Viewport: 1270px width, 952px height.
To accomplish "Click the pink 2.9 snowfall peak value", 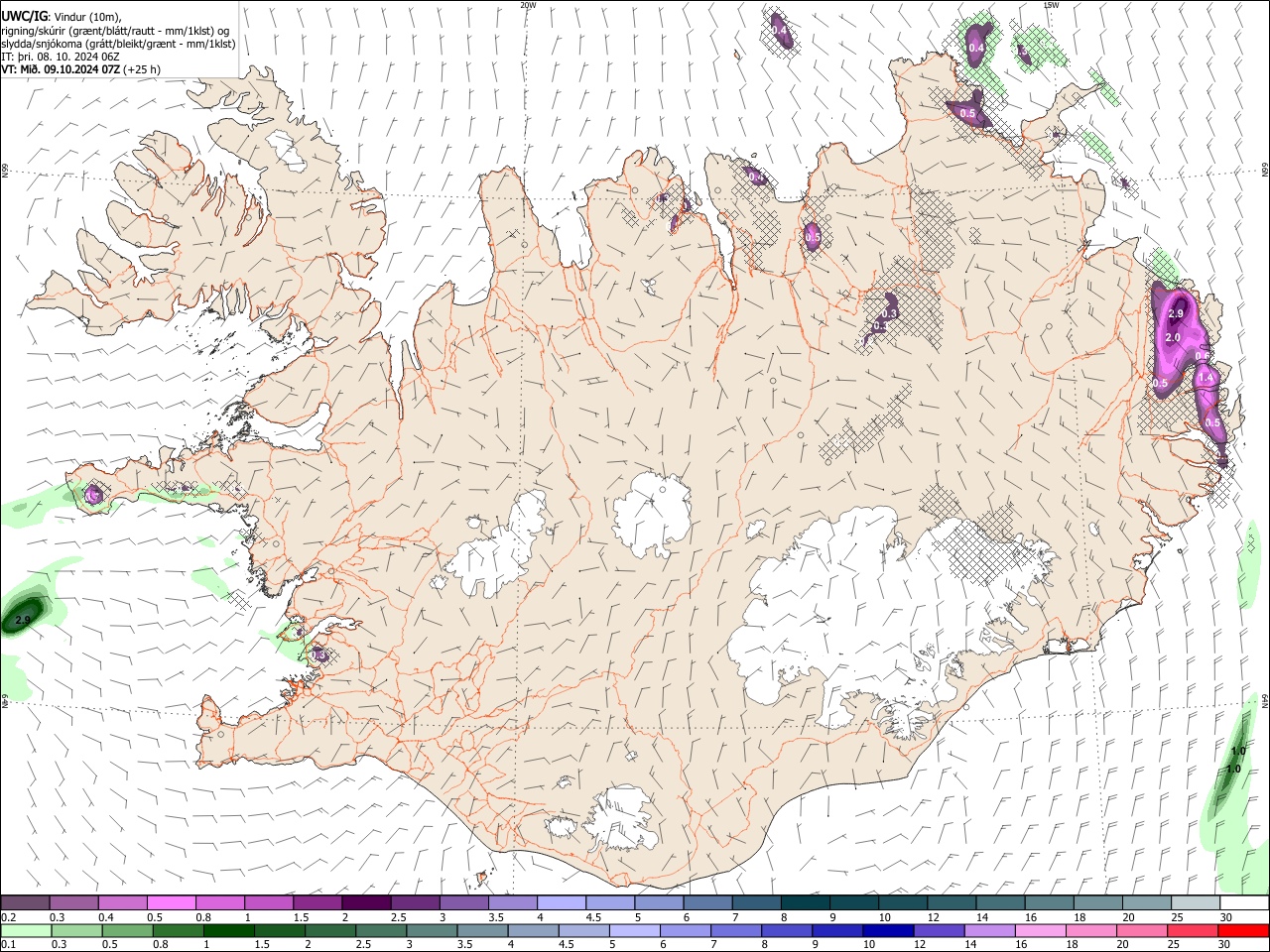I will coord(1176,314).
